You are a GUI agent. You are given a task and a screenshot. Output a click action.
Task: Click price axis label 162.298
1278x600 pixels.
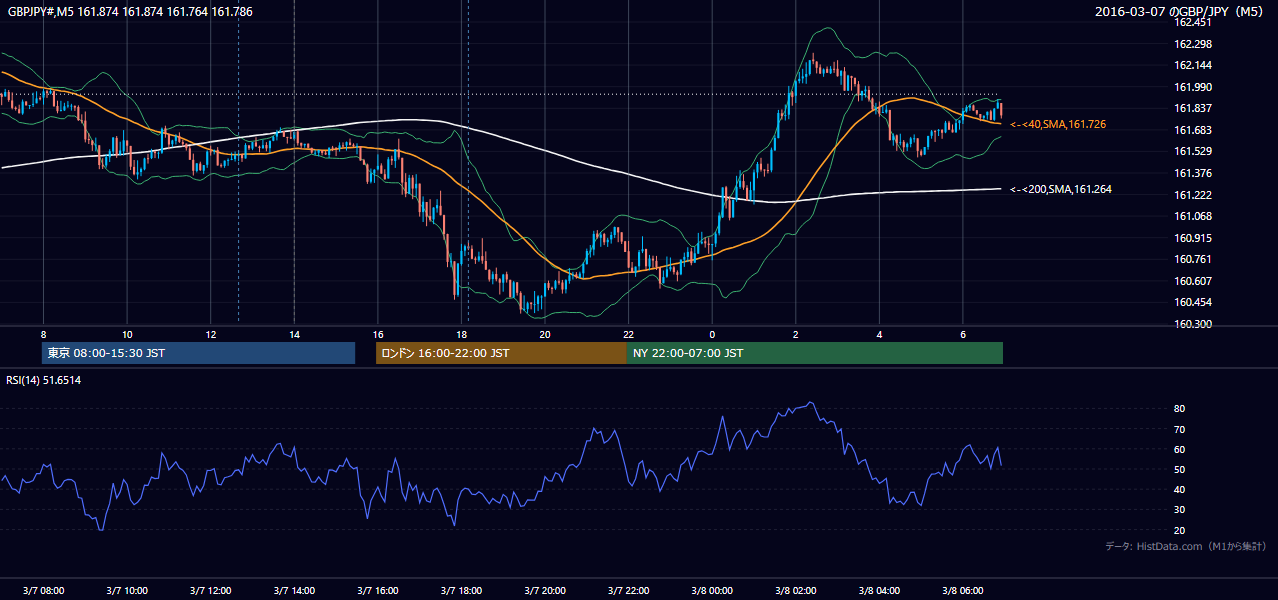[x=1192, y=44]
